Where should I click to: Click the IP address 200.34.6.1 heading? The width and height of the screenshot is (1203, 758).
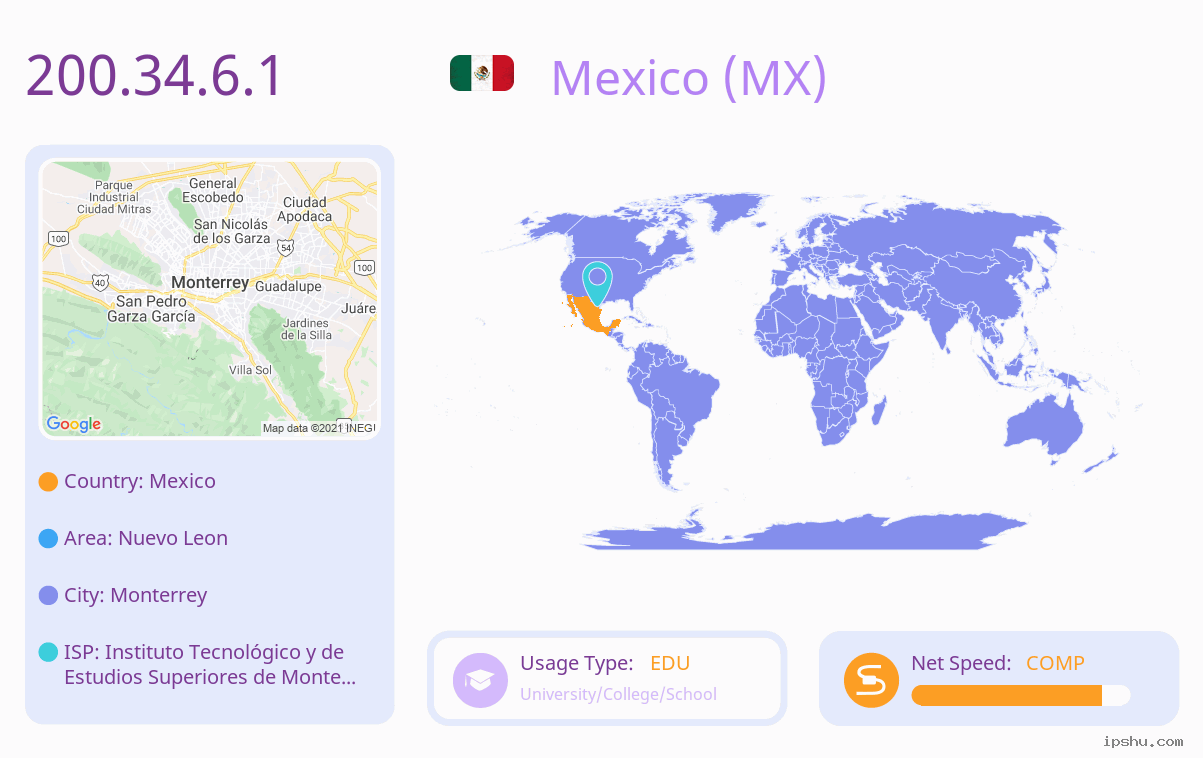155,76
